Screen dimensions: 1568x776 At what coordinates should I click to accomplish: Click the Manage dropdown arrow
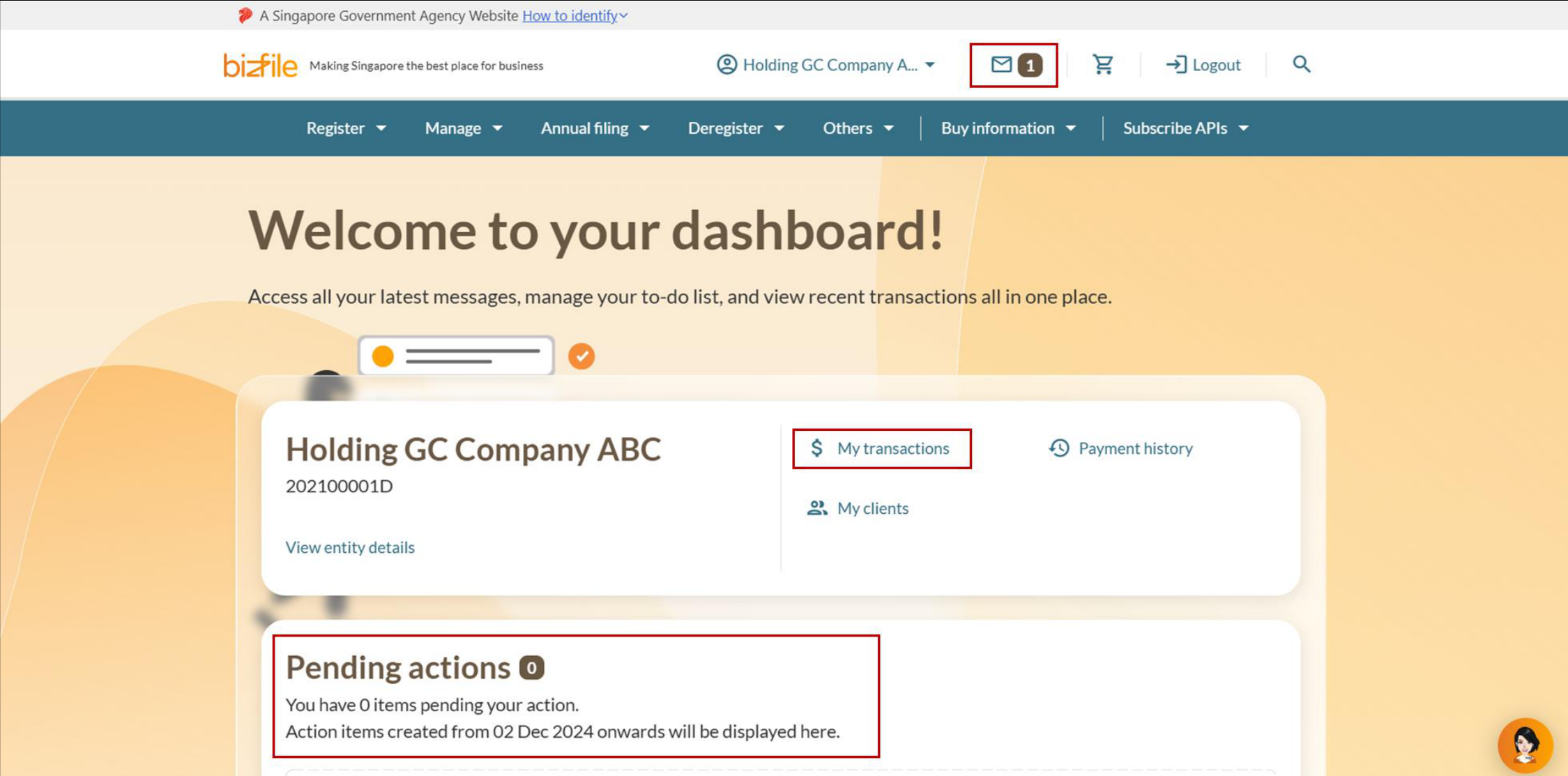pos(497,128)
